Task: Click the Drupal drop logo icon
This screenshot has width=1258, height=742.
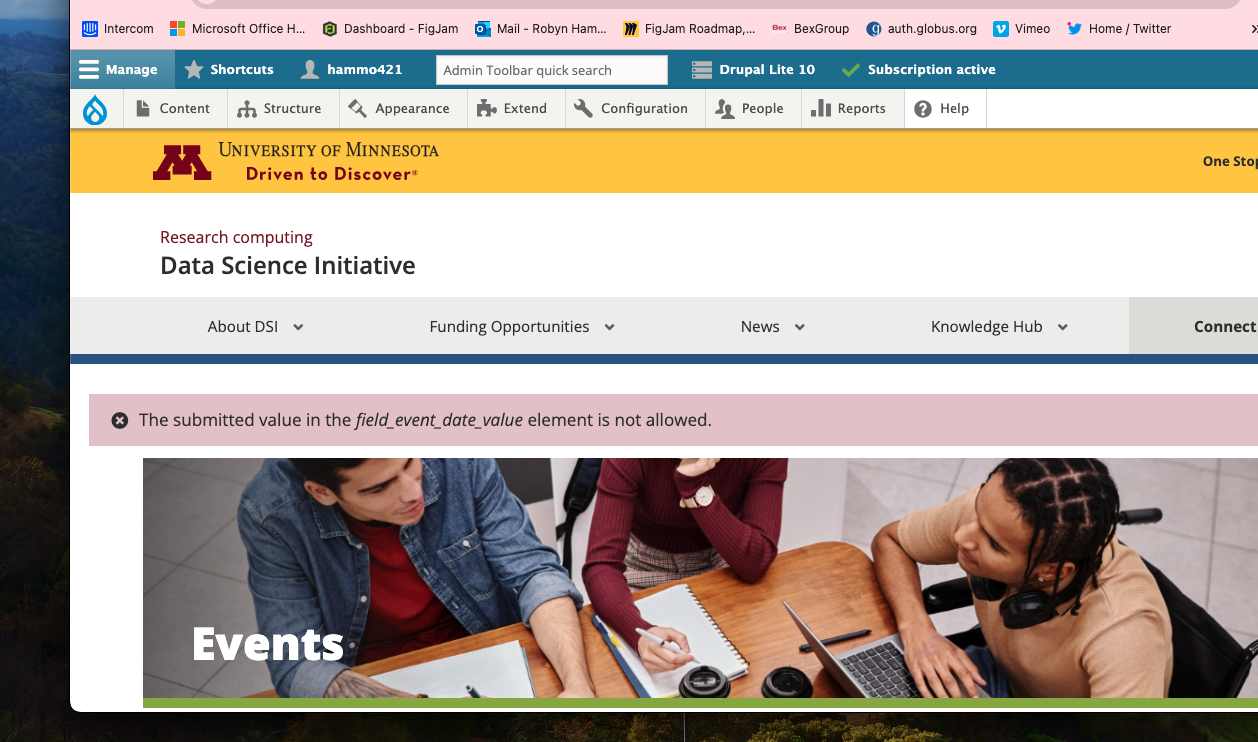Action: tap(95, 109)
